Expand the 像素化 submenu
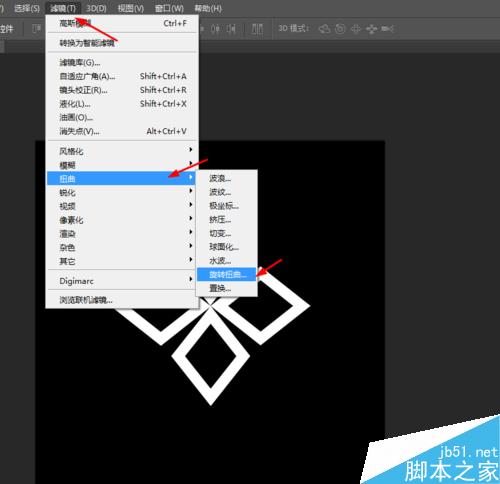500x484 pixels. tap(122, 220)
